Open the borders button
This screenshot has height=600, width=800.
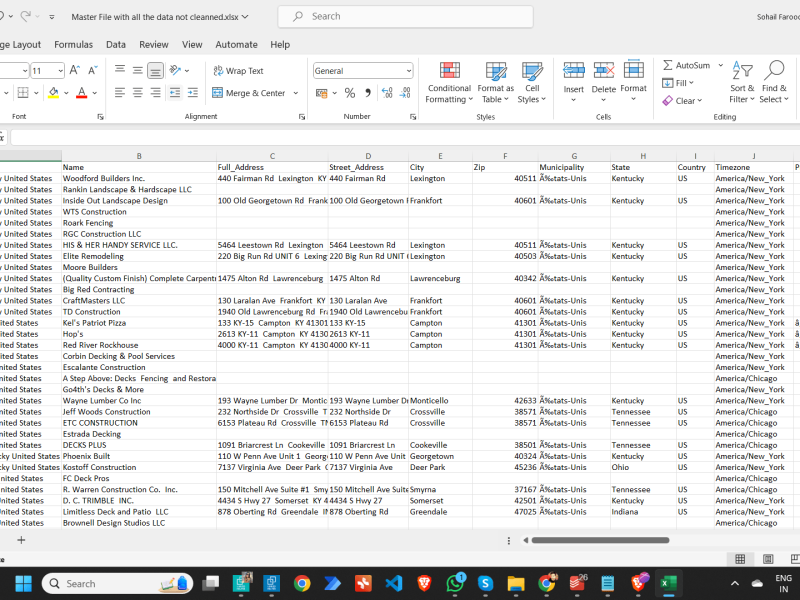tap(23, 92)
